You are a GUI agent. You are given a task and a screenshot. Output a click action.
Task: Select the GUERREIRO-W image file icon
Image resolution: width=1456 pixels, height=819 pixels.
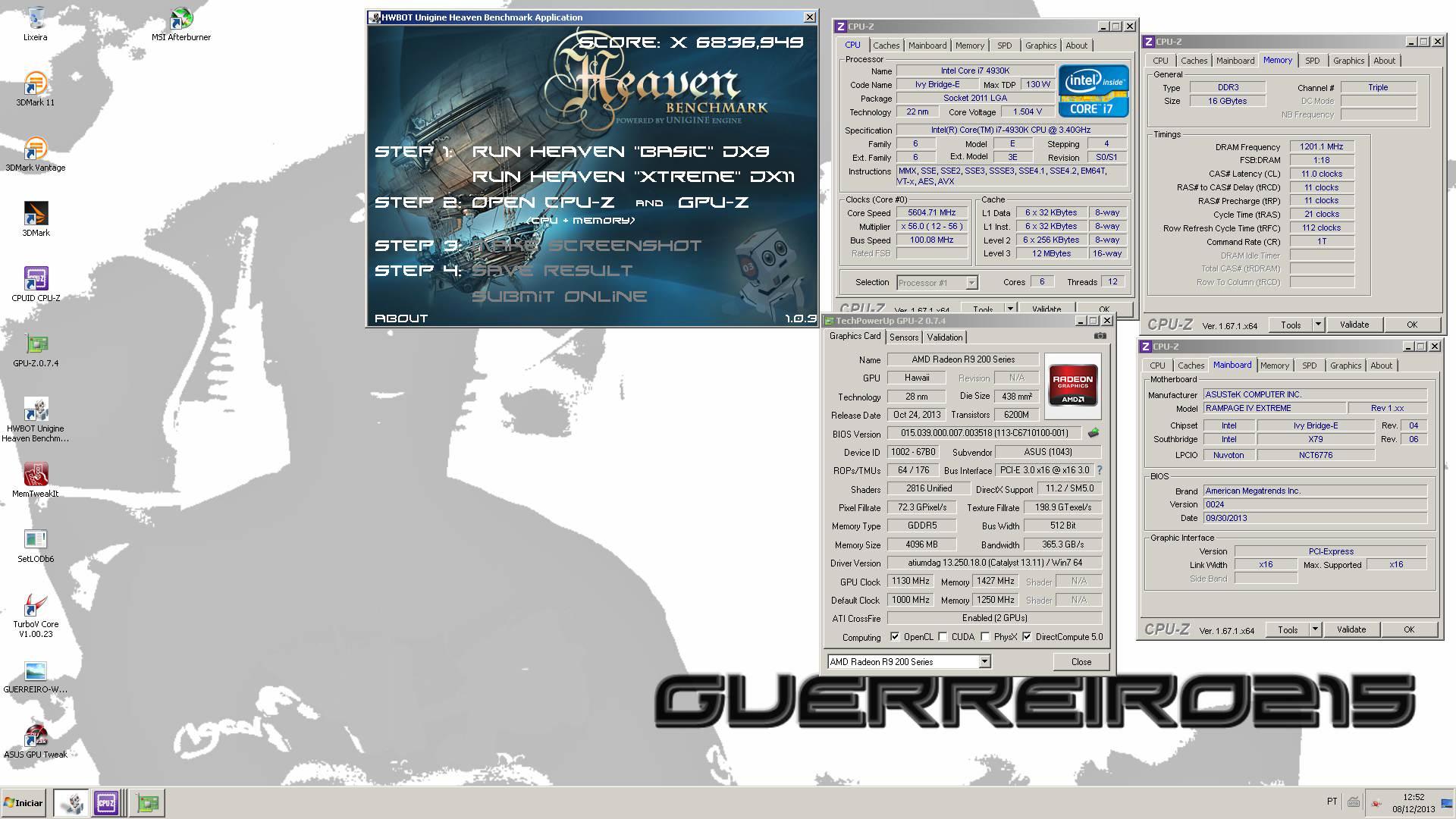[x=36, y=676]
